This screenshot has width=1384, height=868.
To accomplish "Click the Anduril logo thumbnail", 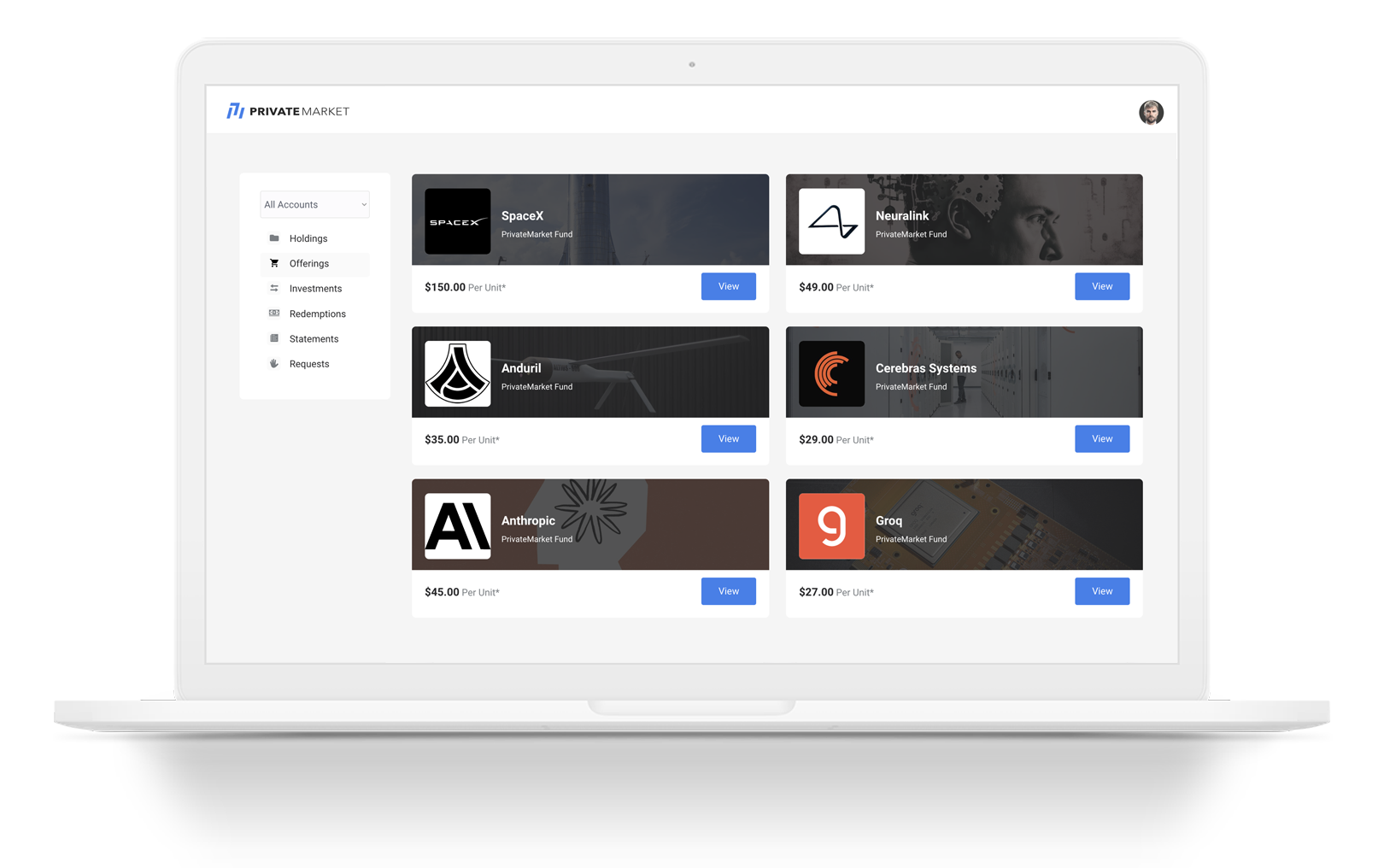I will point(458,373).
